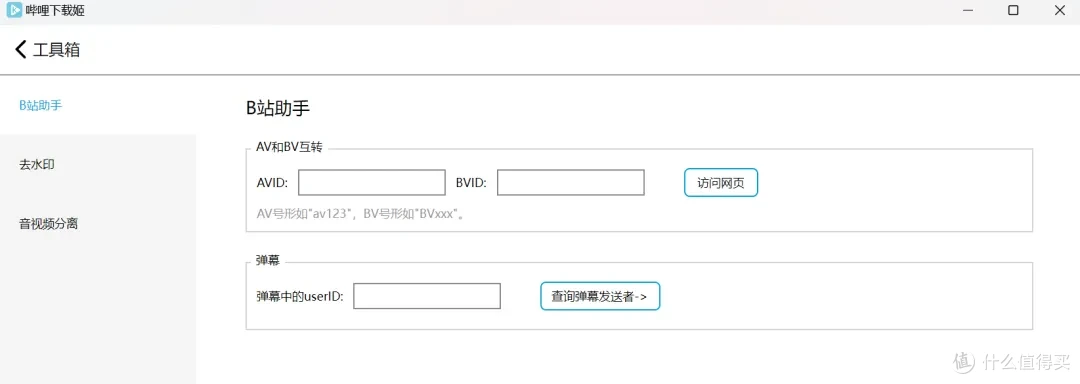The height and width of the screenshot is (384, 1080).
Task: Click the 哔哩下载姬 app logo icon
Action: pos(14,10)
